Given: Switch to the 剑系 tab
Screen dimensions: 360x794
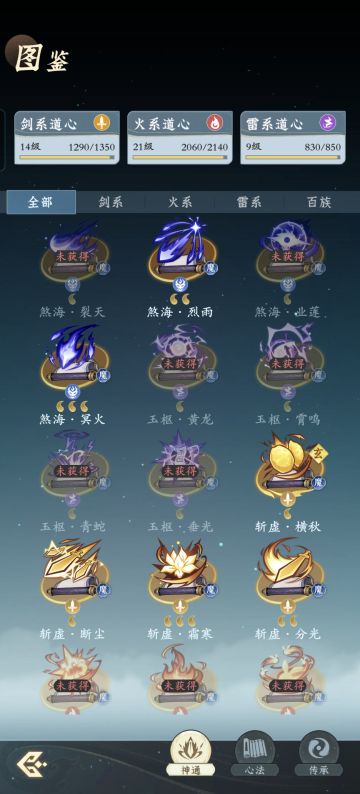Looking at the screenshot, I should pyautogui.click(x=111, y=202).
